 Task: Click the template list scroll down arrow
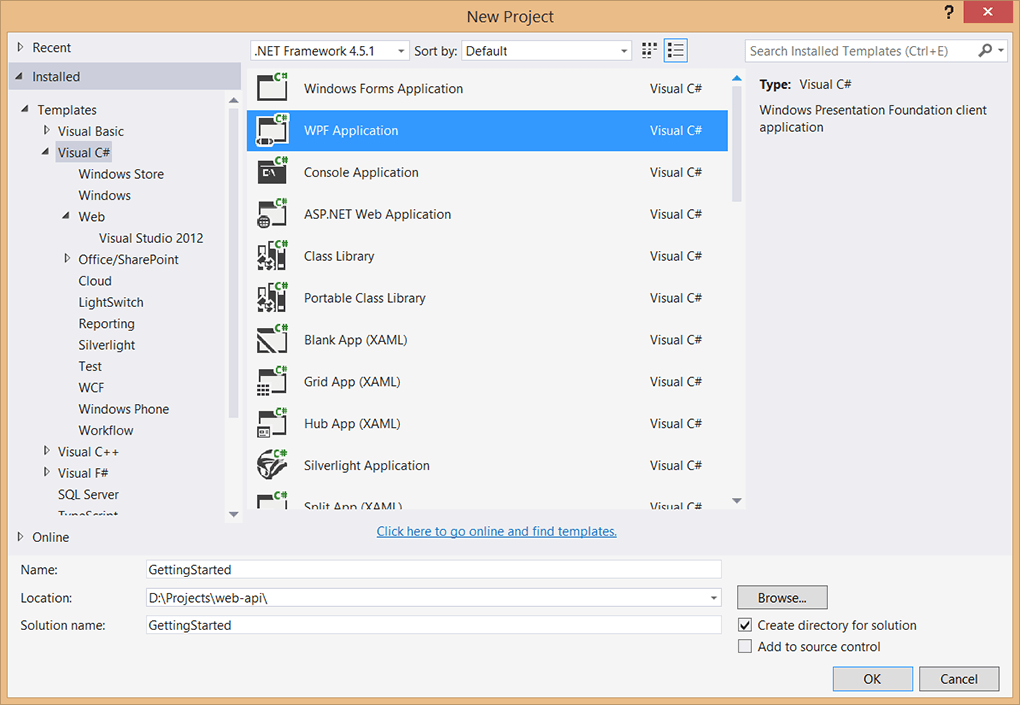[736, 501]
